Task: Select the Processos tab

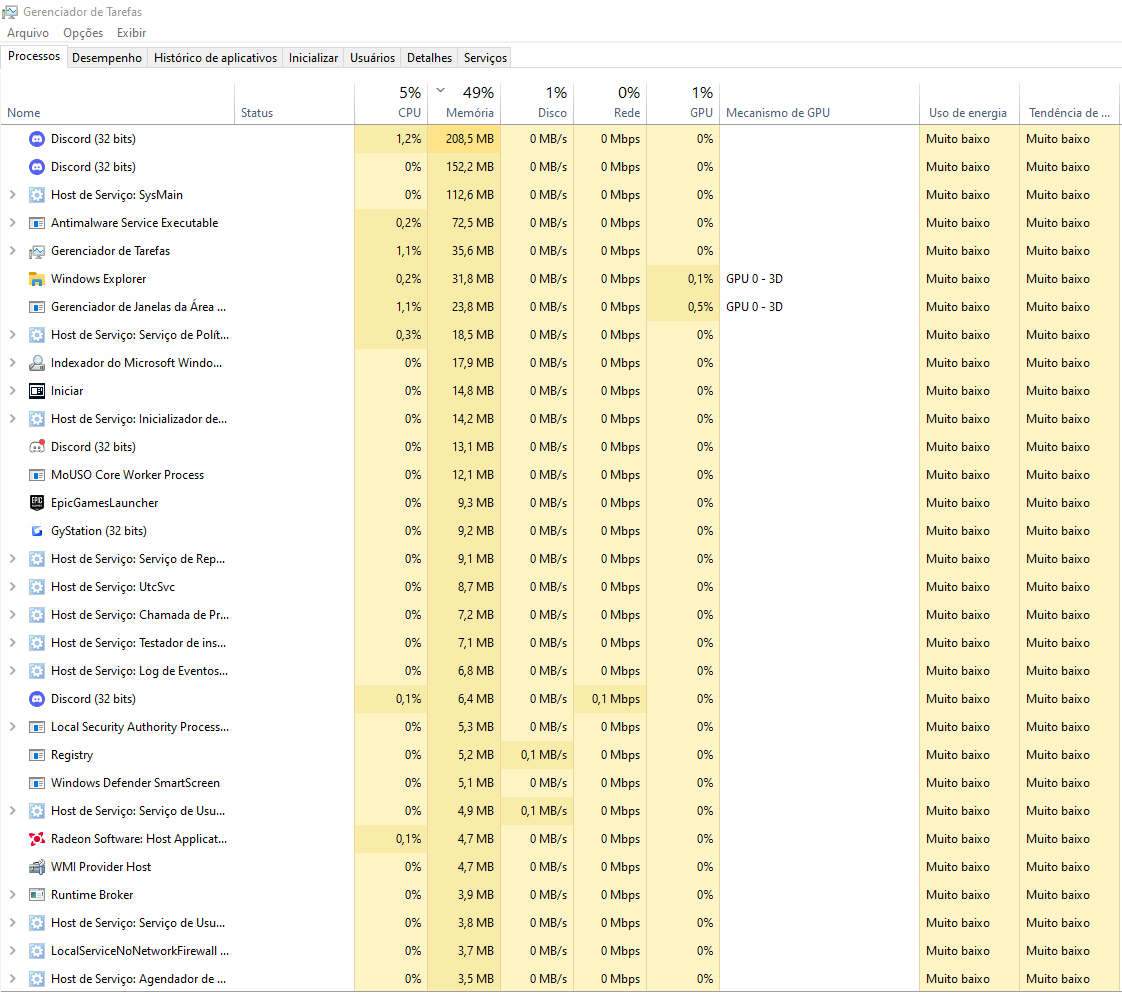Action: (34, 57)
